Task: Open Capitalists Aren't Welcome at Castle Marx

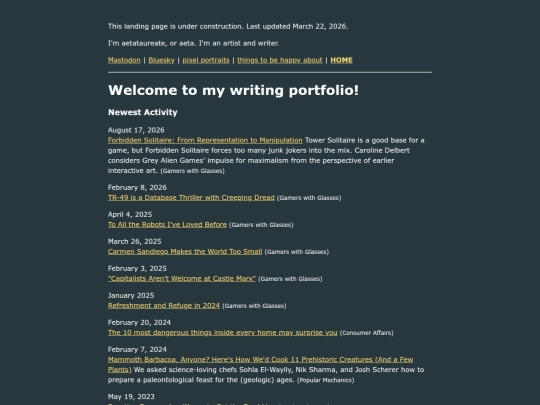Action: tap(181, 279)
